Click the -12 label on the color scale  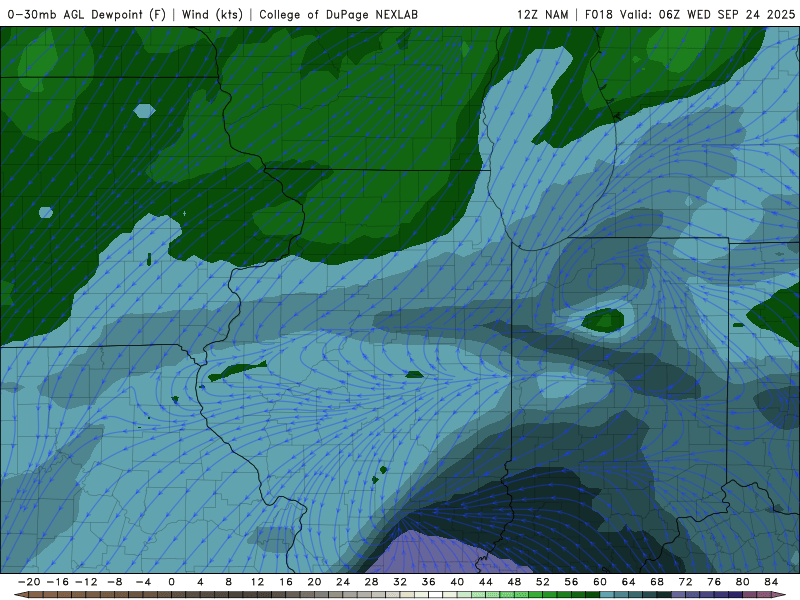[86, 582]
